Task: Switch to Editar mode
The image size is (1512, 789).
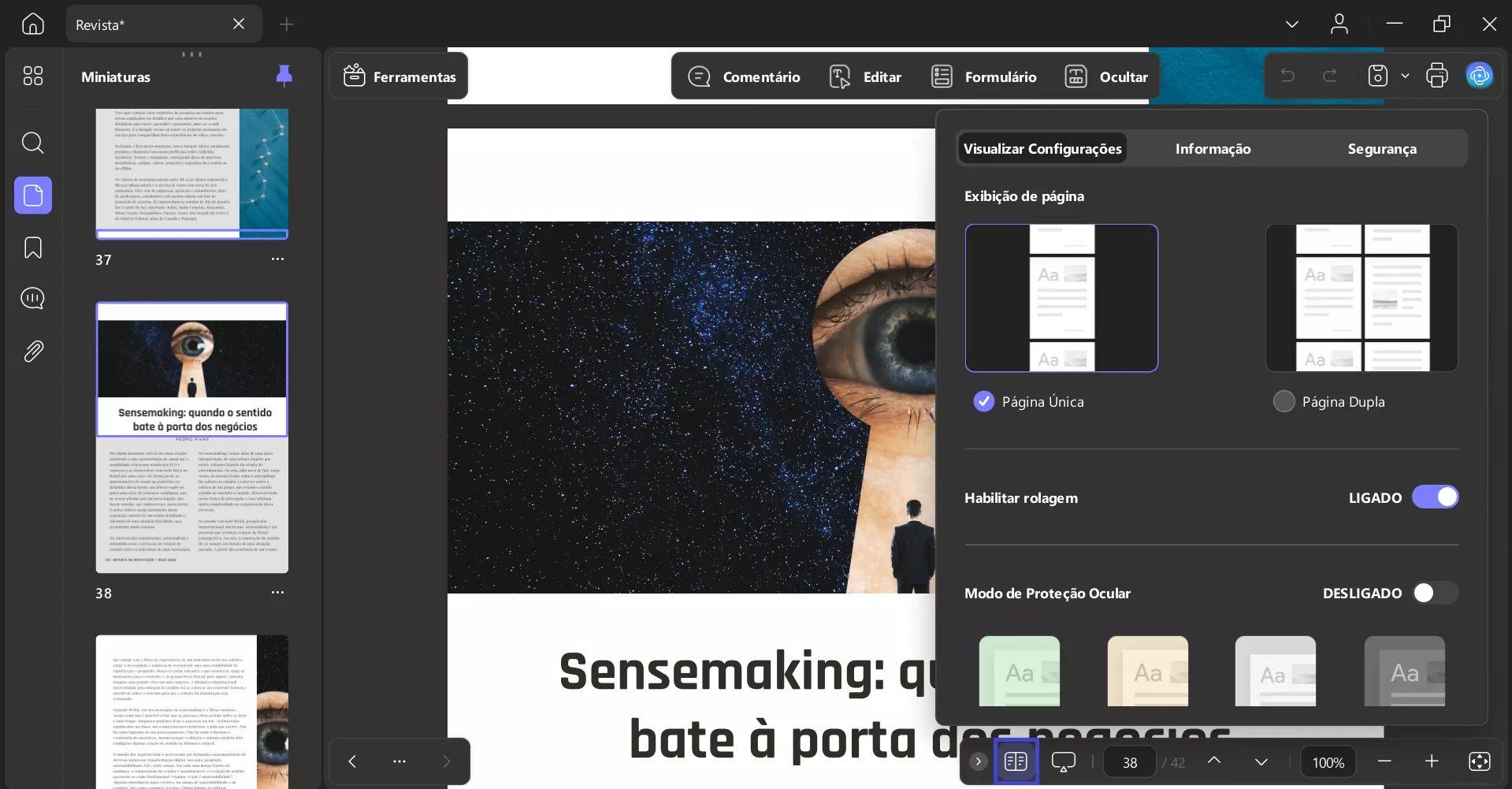Action: click(x=865, y=76)
